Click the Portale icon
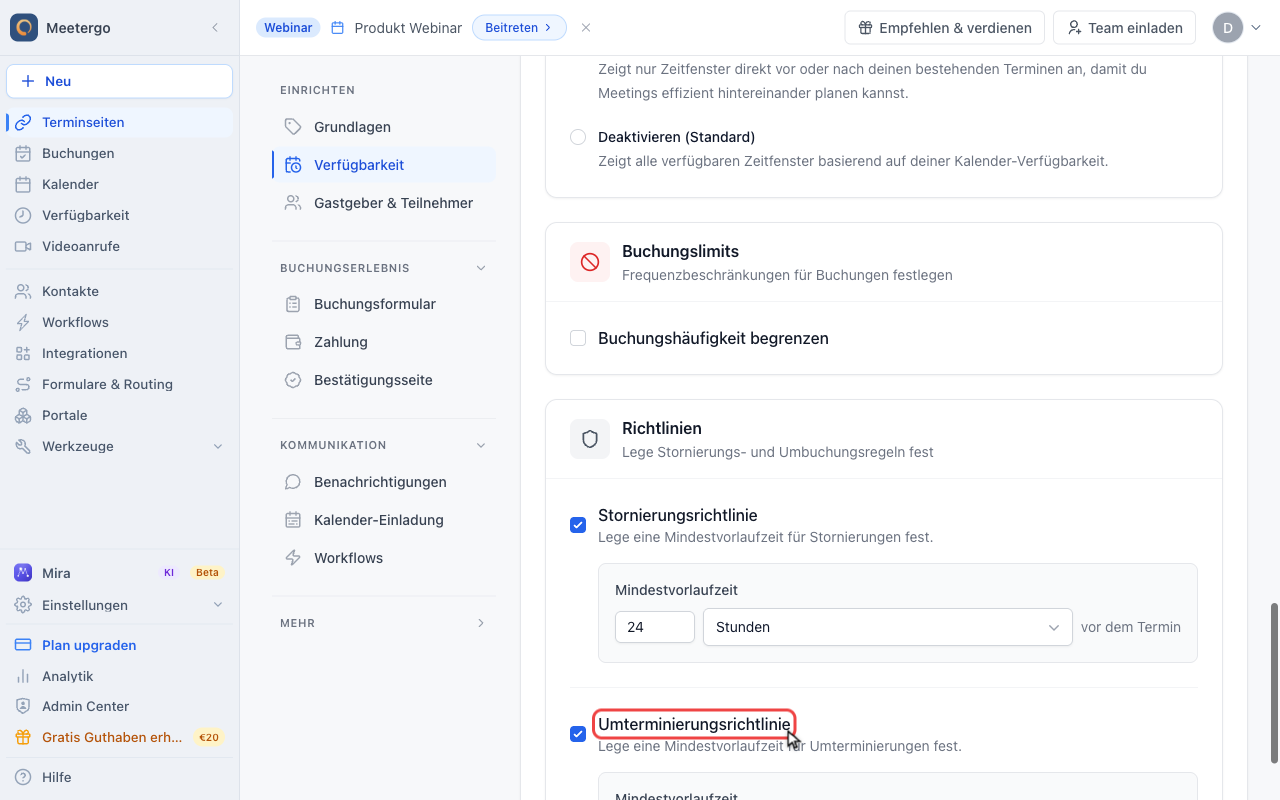 23,415
